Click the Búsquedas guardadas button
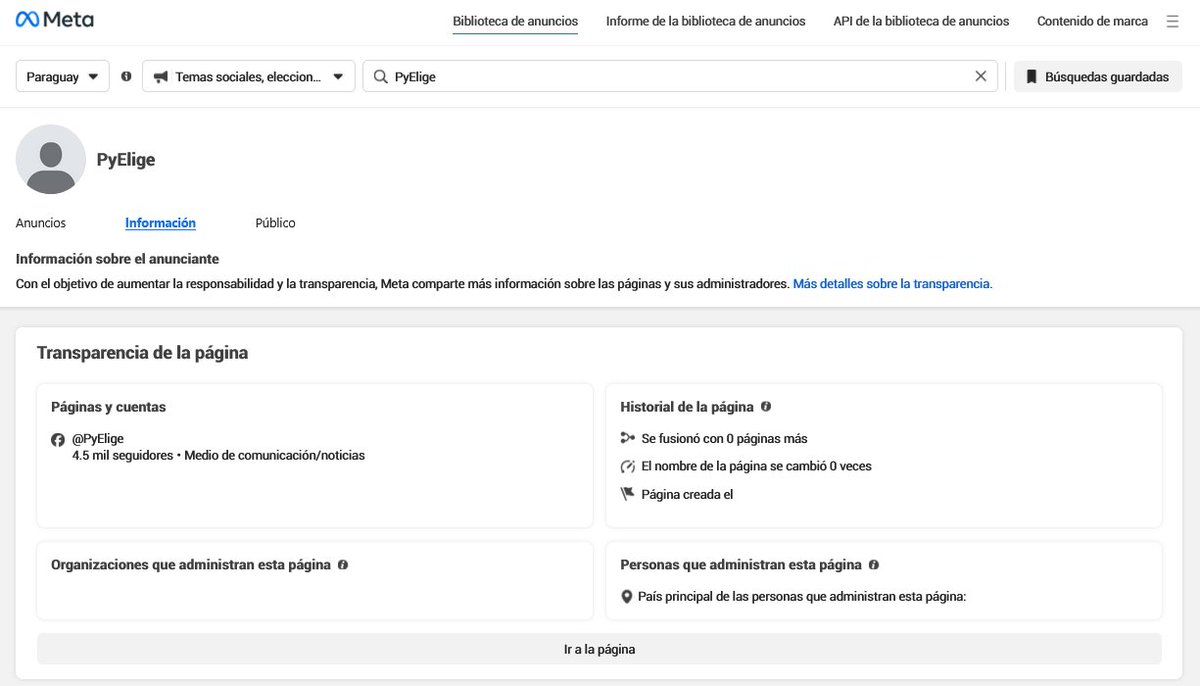 click(x=1098, y=76)
